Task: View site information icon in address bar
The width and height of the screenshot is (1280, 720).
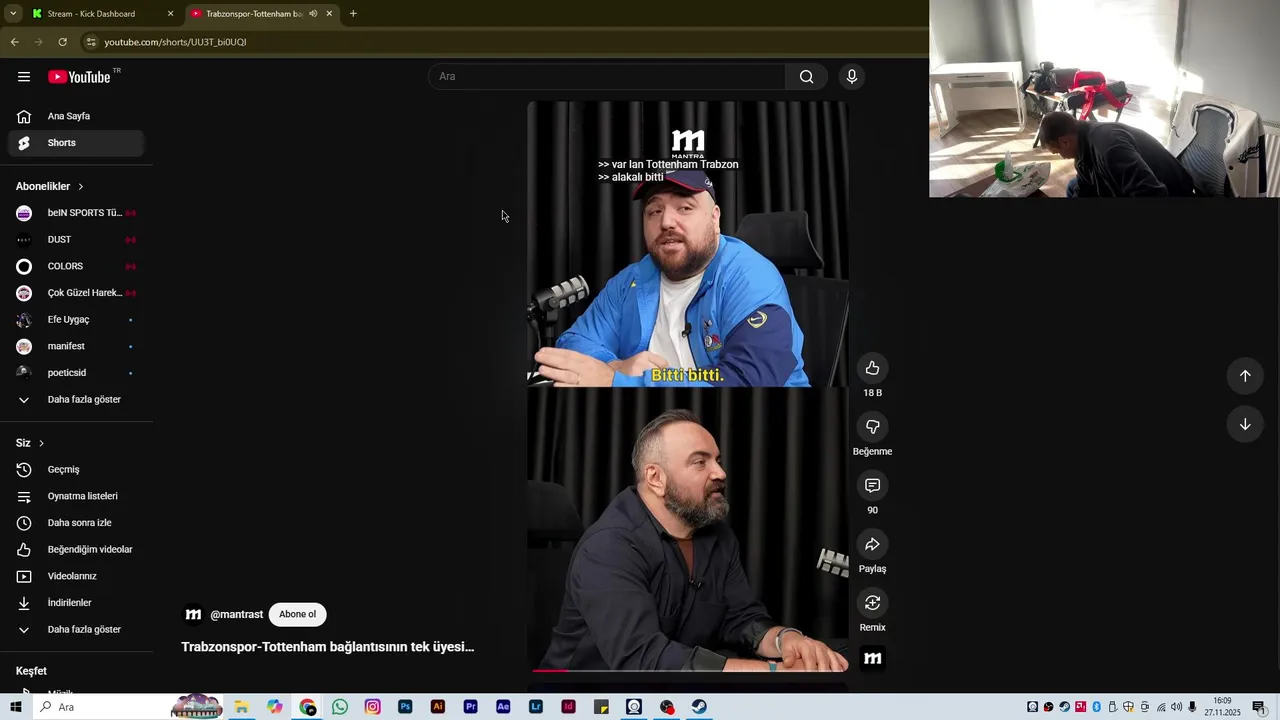Action: (x=91, y=42)
